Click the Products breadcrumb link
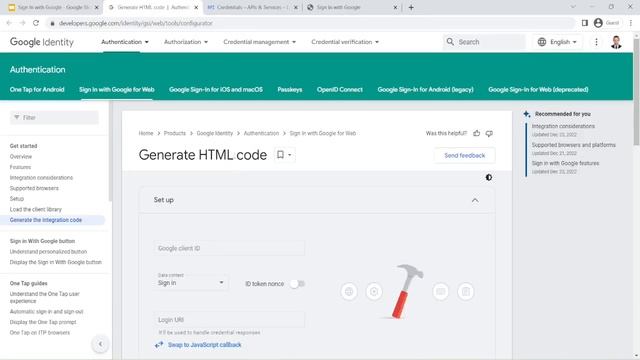The image size is (640, 360). coord(175,133)
